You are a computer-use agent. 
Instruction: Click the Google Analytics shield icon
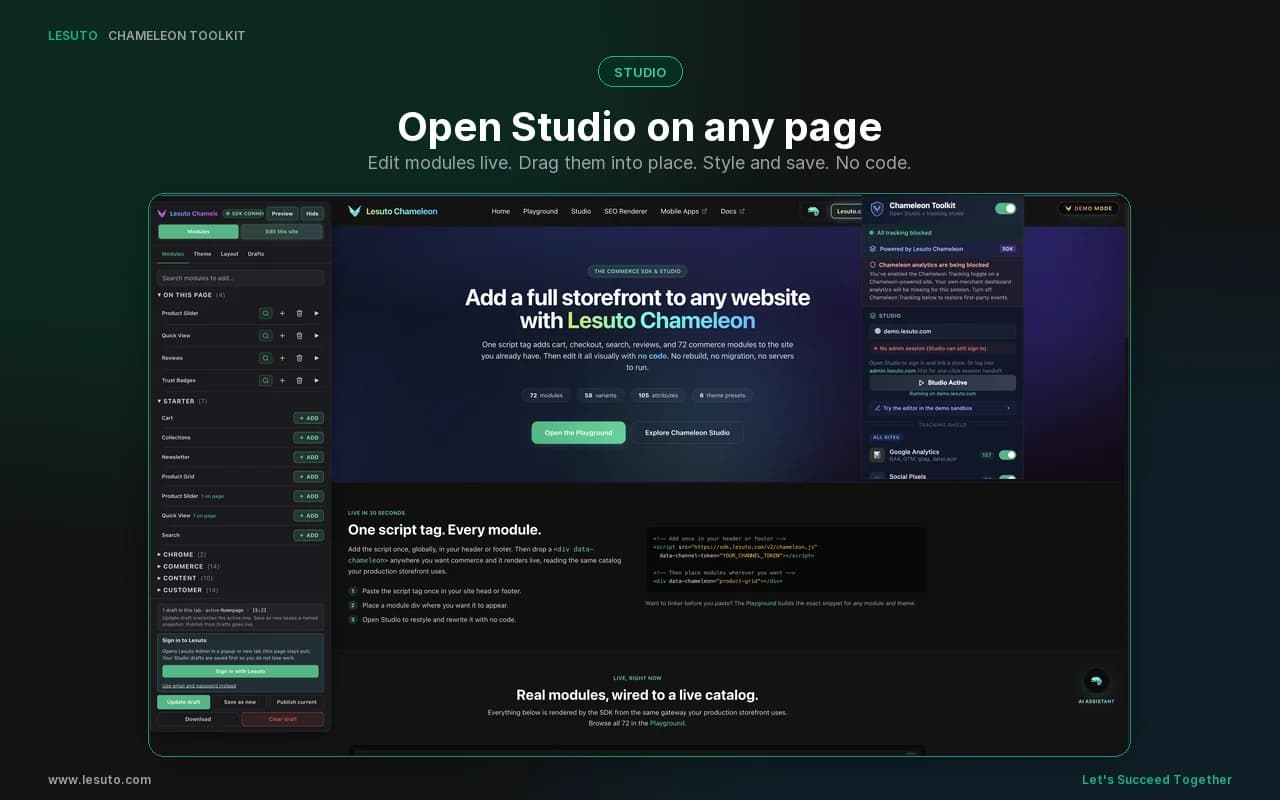pyautogui.click(x=877, y=455)
